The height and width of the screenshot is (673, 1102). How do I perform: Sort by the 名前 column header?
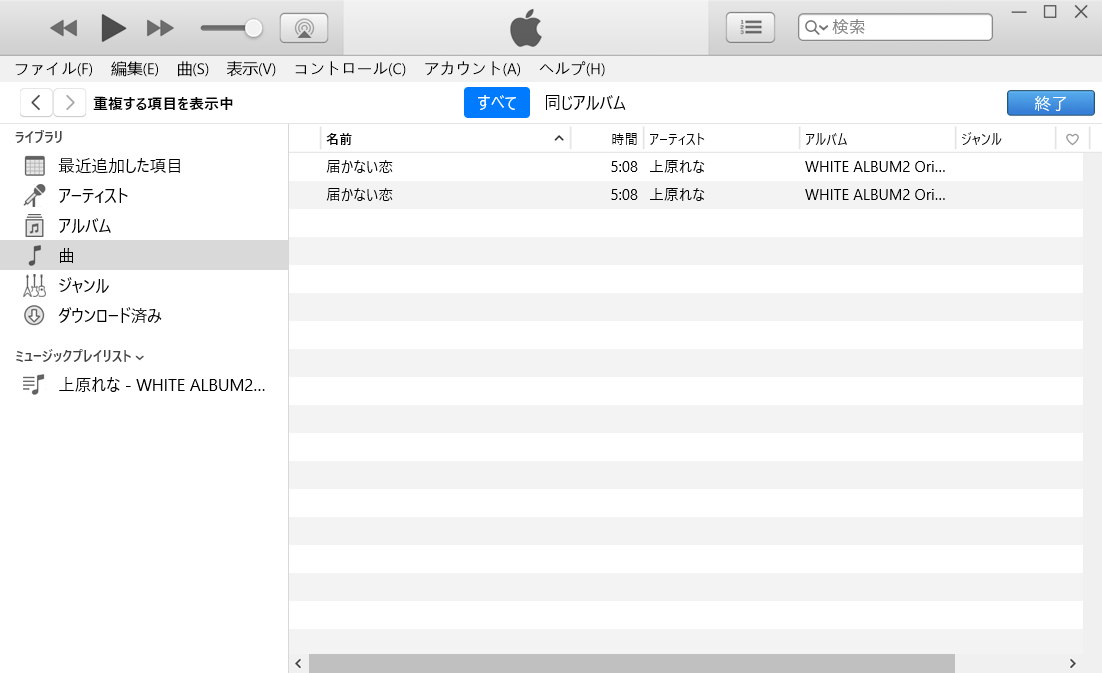click(x=339, y=139)
